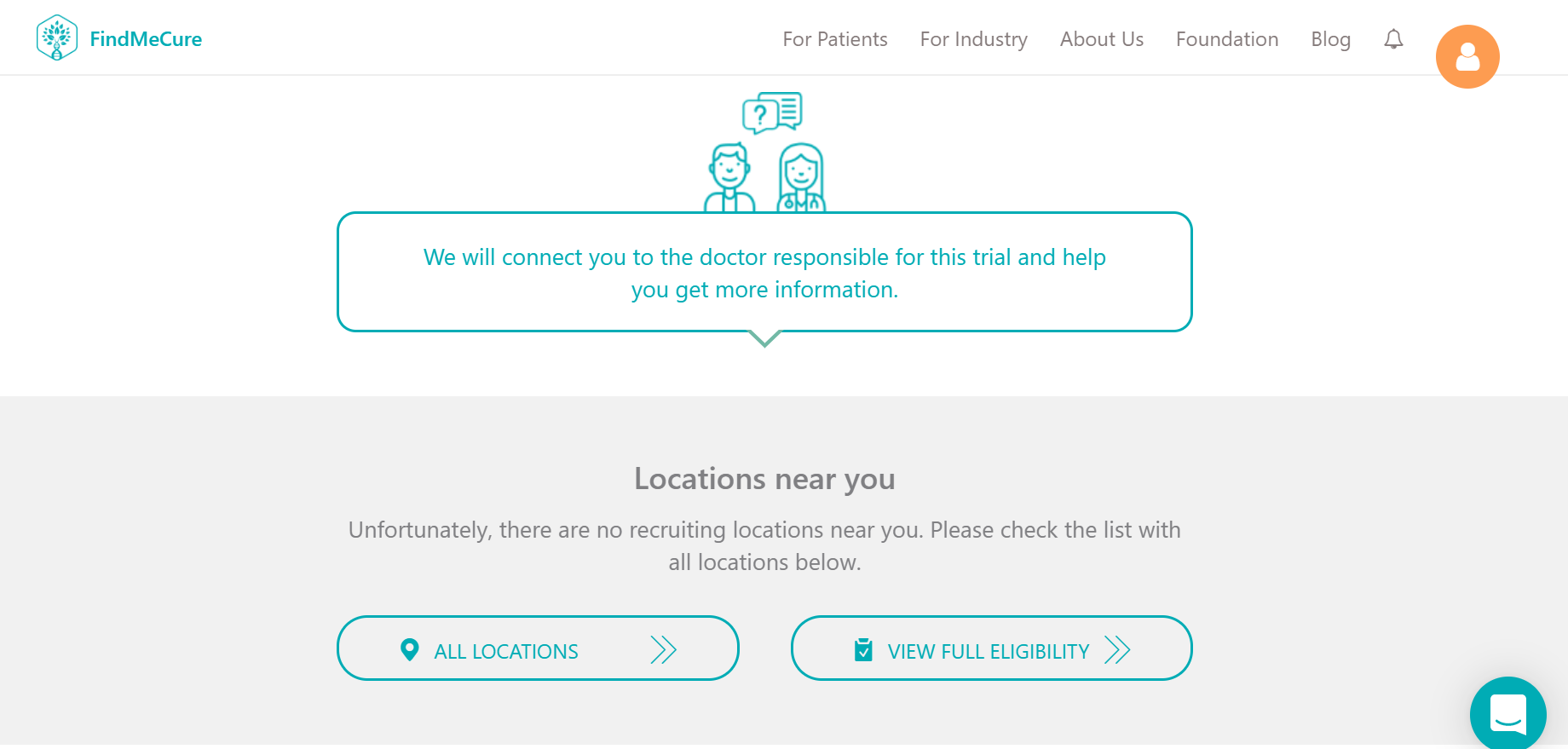Image resolution: width=1568 pixels, height=749 pixels.
Task: Open the For Patients menu
Action: tap(835, 39)
